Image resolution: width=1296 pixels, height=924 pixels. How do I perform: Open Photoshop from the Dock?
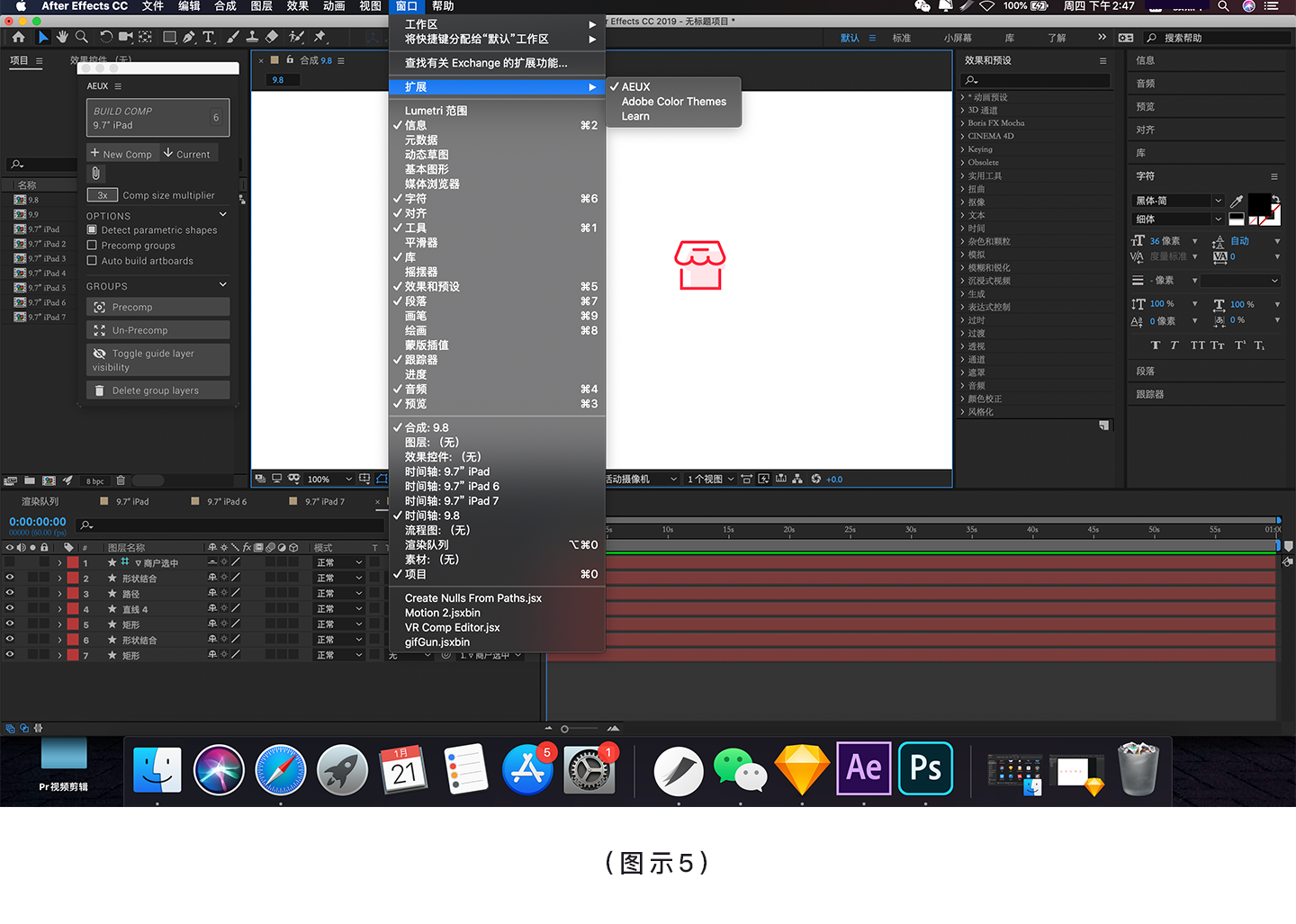925,768
